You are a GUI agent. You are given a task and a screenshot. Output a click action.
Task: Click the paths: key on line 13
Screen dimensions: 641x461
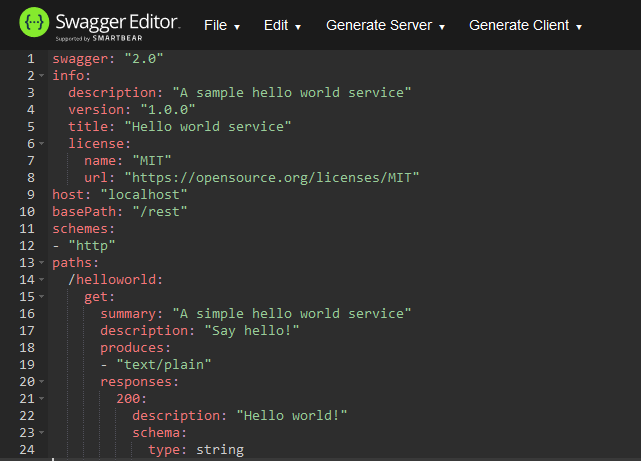(75, 262)
